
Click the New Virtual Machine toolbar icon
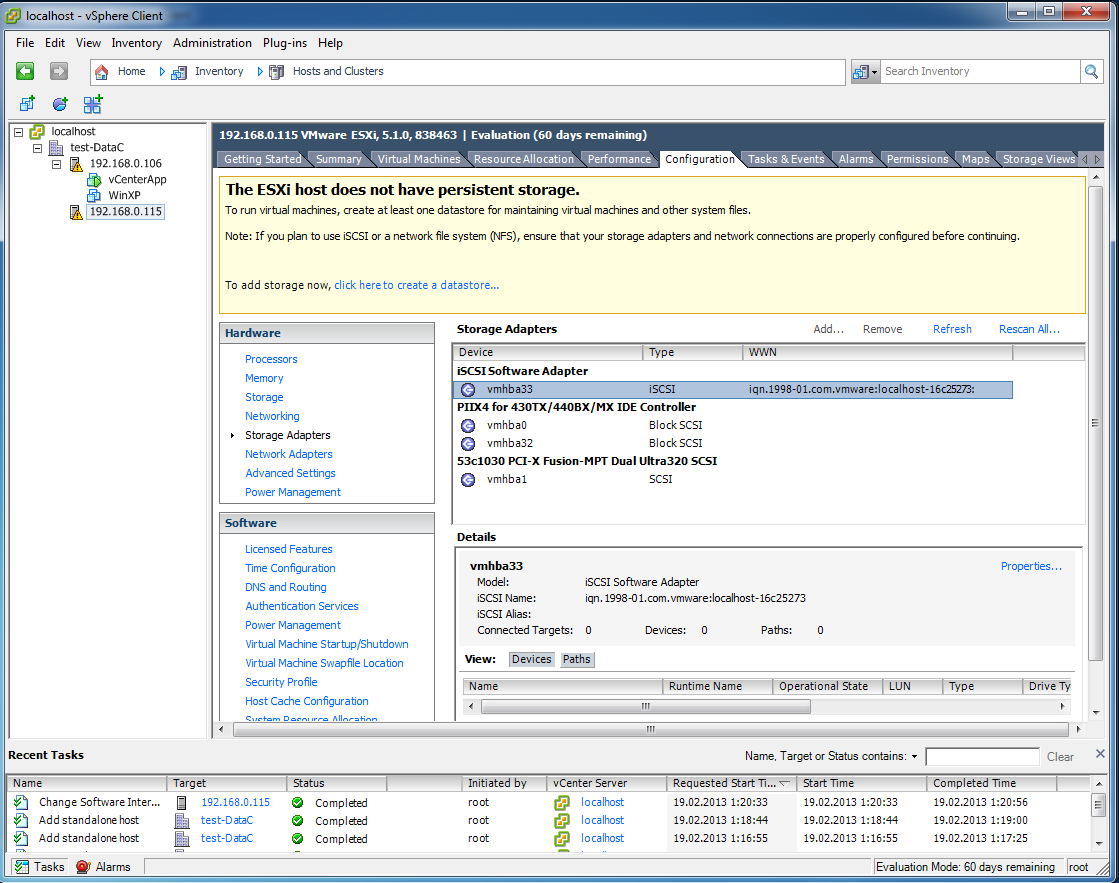click(x=27, y=104)
